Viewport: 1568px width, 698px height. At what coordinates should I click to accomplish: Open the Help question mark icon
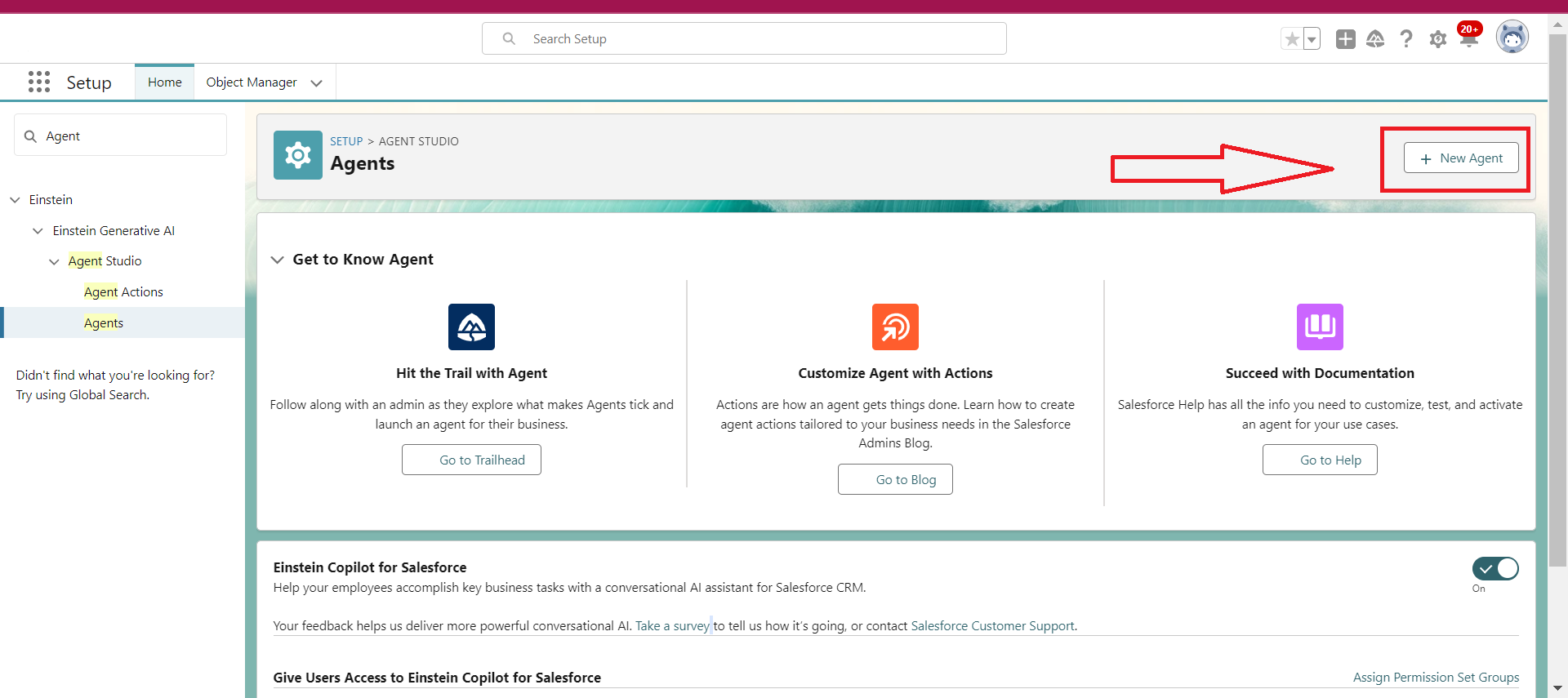click(x=1406, y=39)
